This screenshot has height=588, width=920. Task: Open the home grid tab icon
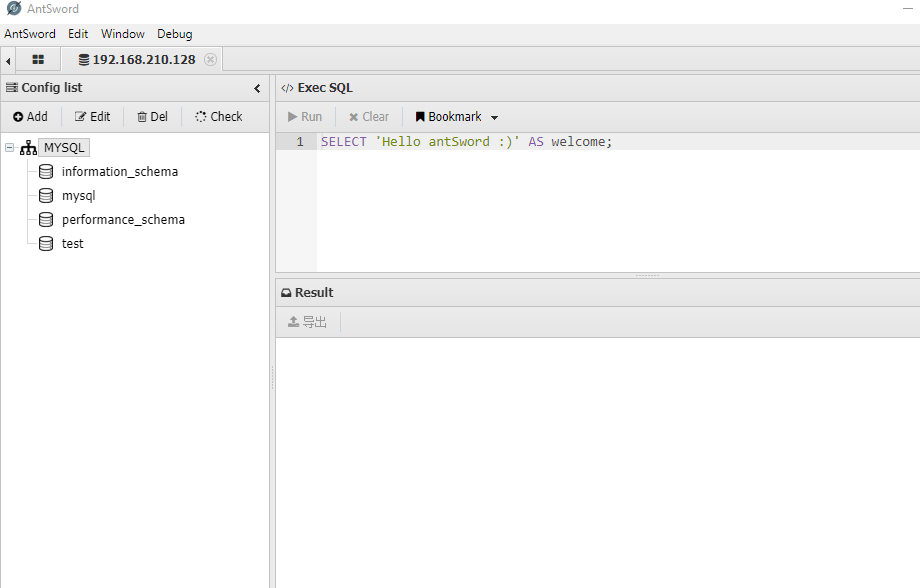pos(38,59)
